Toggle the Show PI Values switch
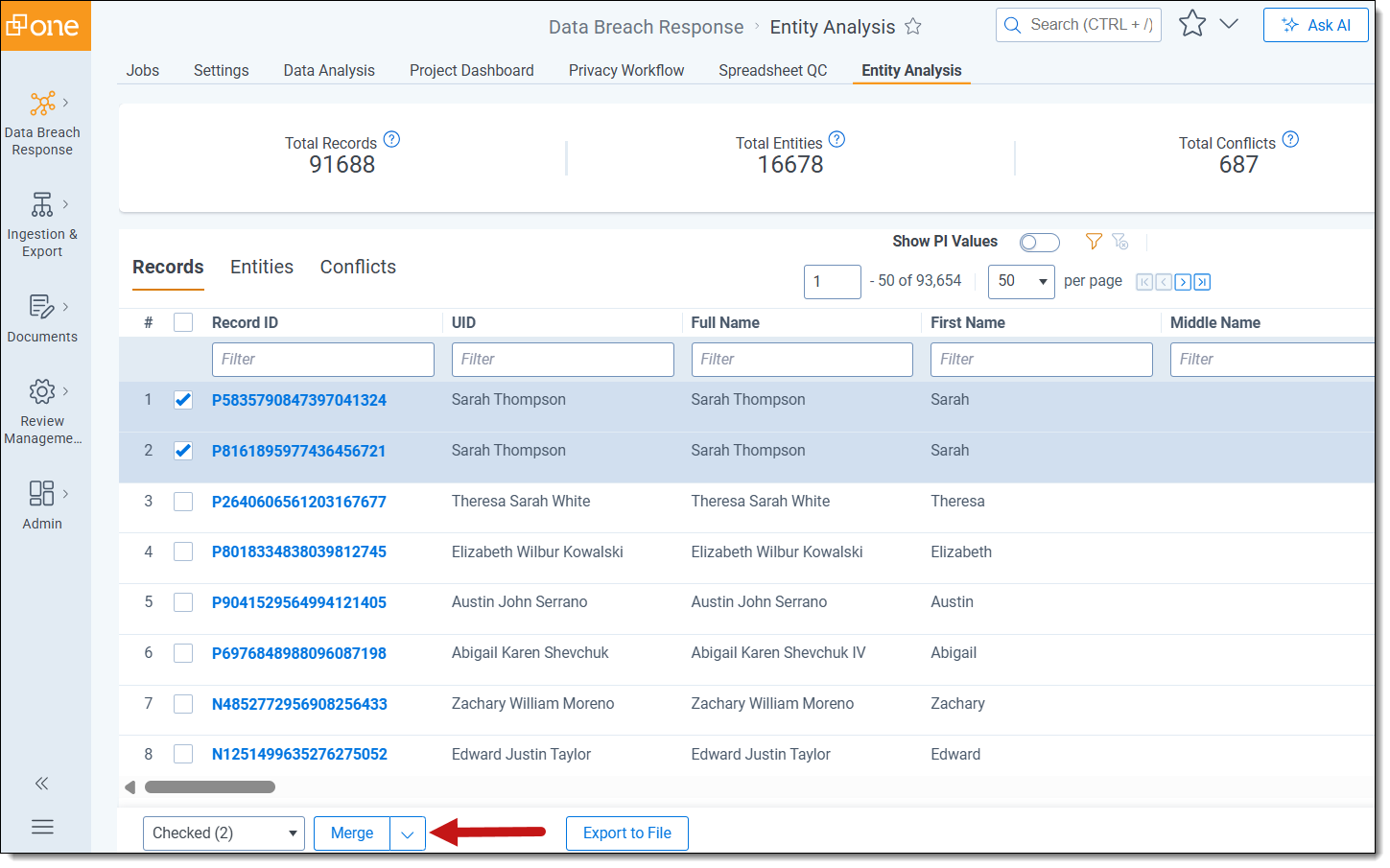Image resolution: width=1390 pixels, height=868 pixels. [x=1039, y=243]
